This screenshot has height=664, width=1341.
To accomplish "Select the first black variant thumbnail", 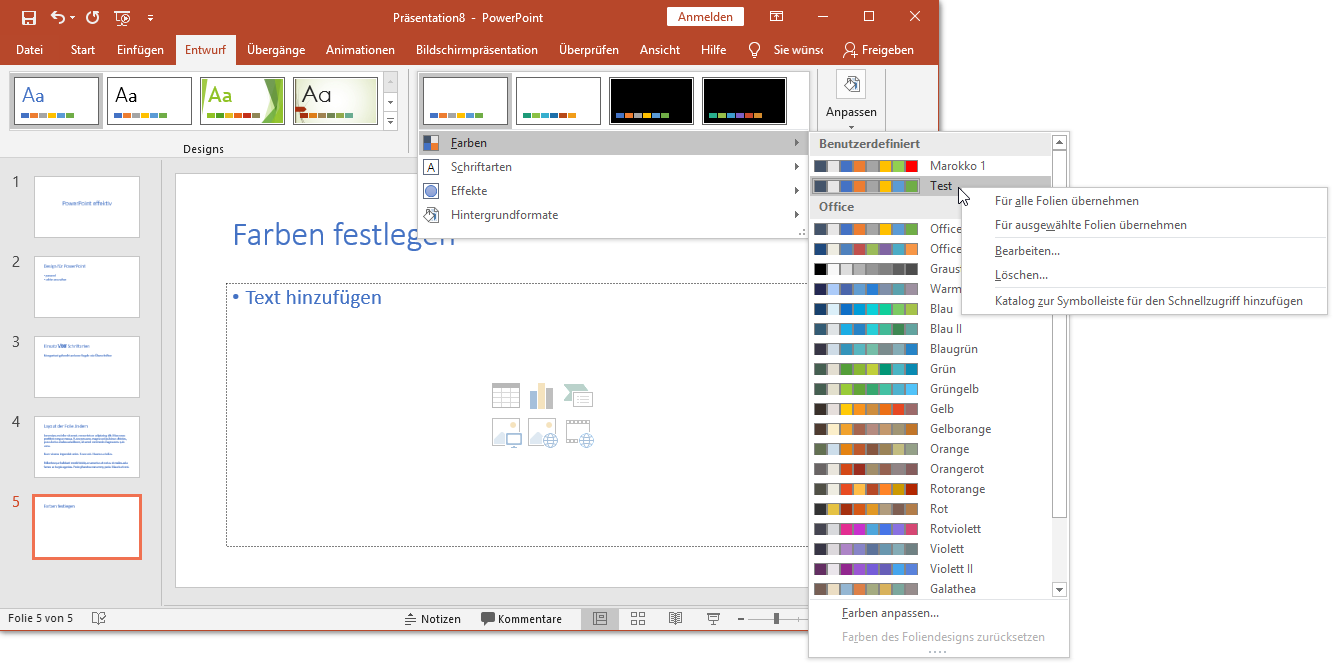I will pyautogui.click(x=651, y=101).
